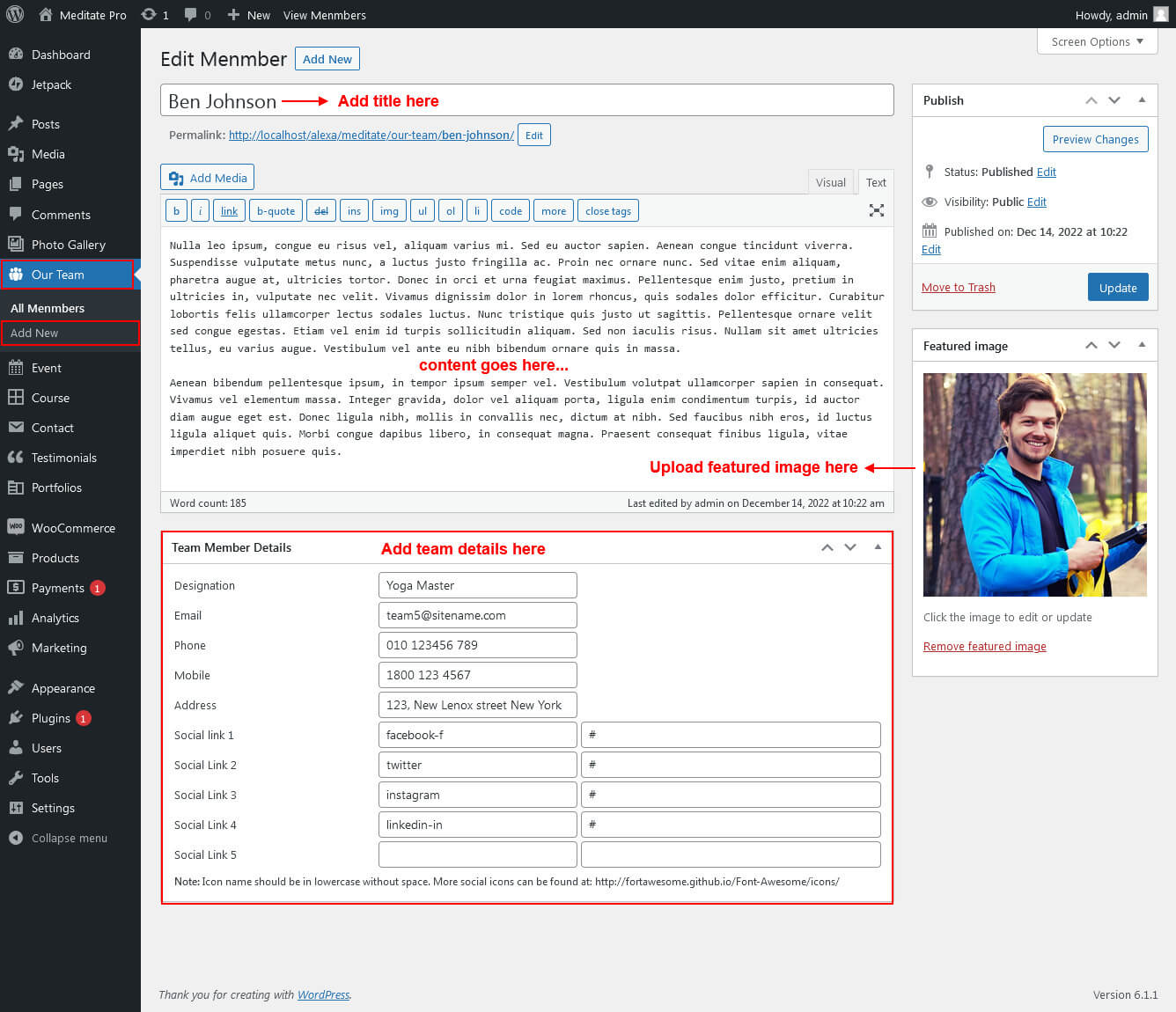Click the Ben Johnson title field
The width and height of the screenshot is (1176, 1012).
(x=527, y=100)
